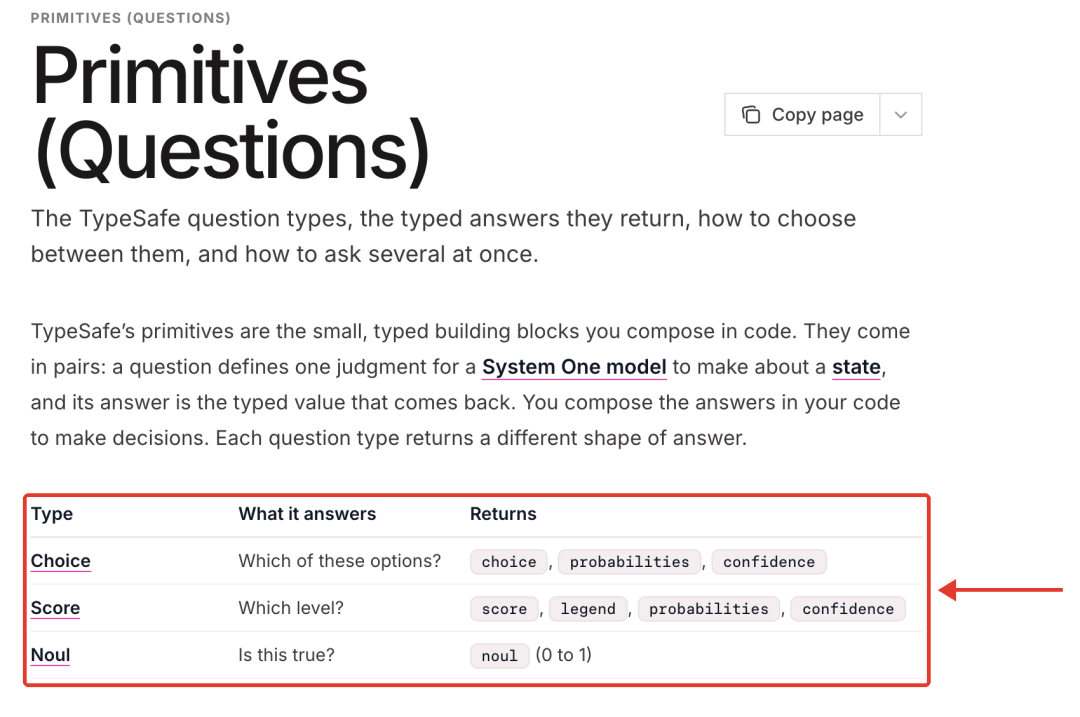The width and height of the screenshot is (1080, 717).
Task: Click the choice code tag
Action: [x=509, y=562]
